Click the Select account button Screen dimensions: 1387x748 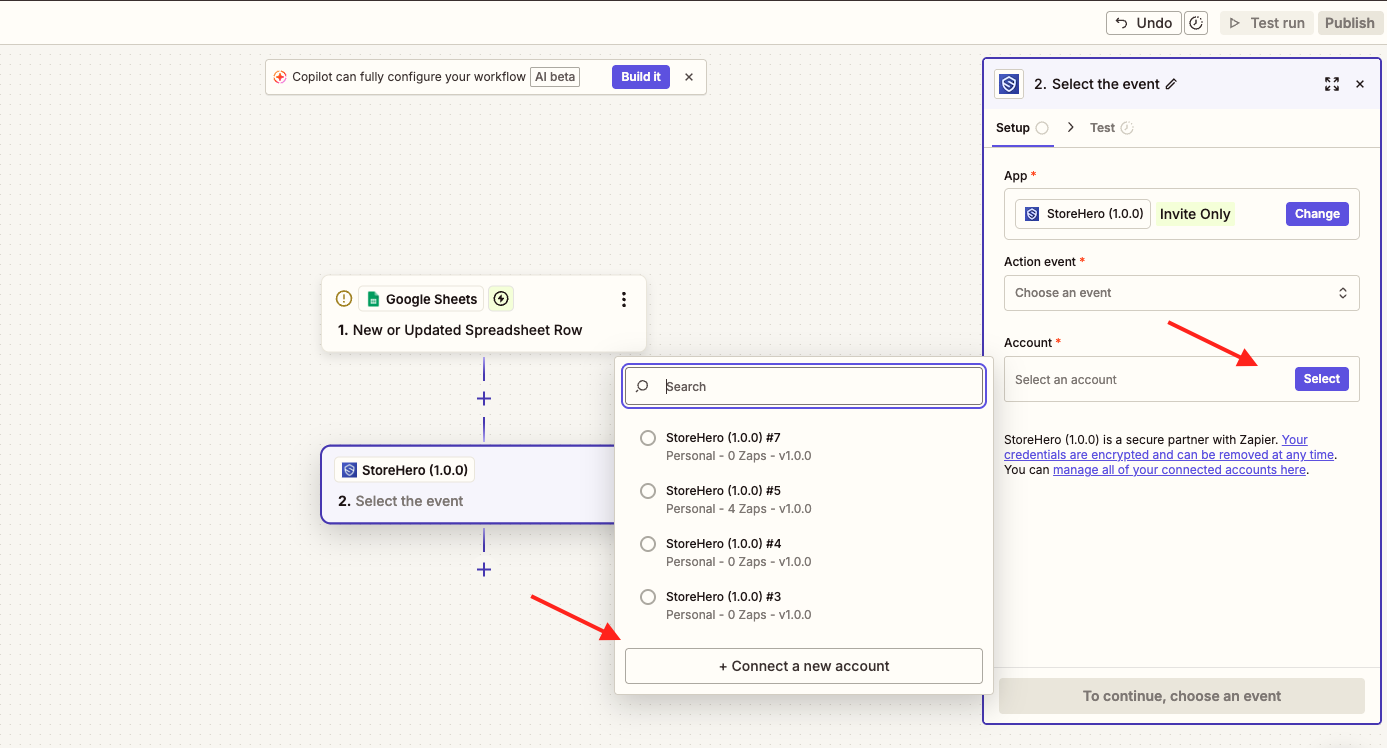click(x=1321, y=379)
